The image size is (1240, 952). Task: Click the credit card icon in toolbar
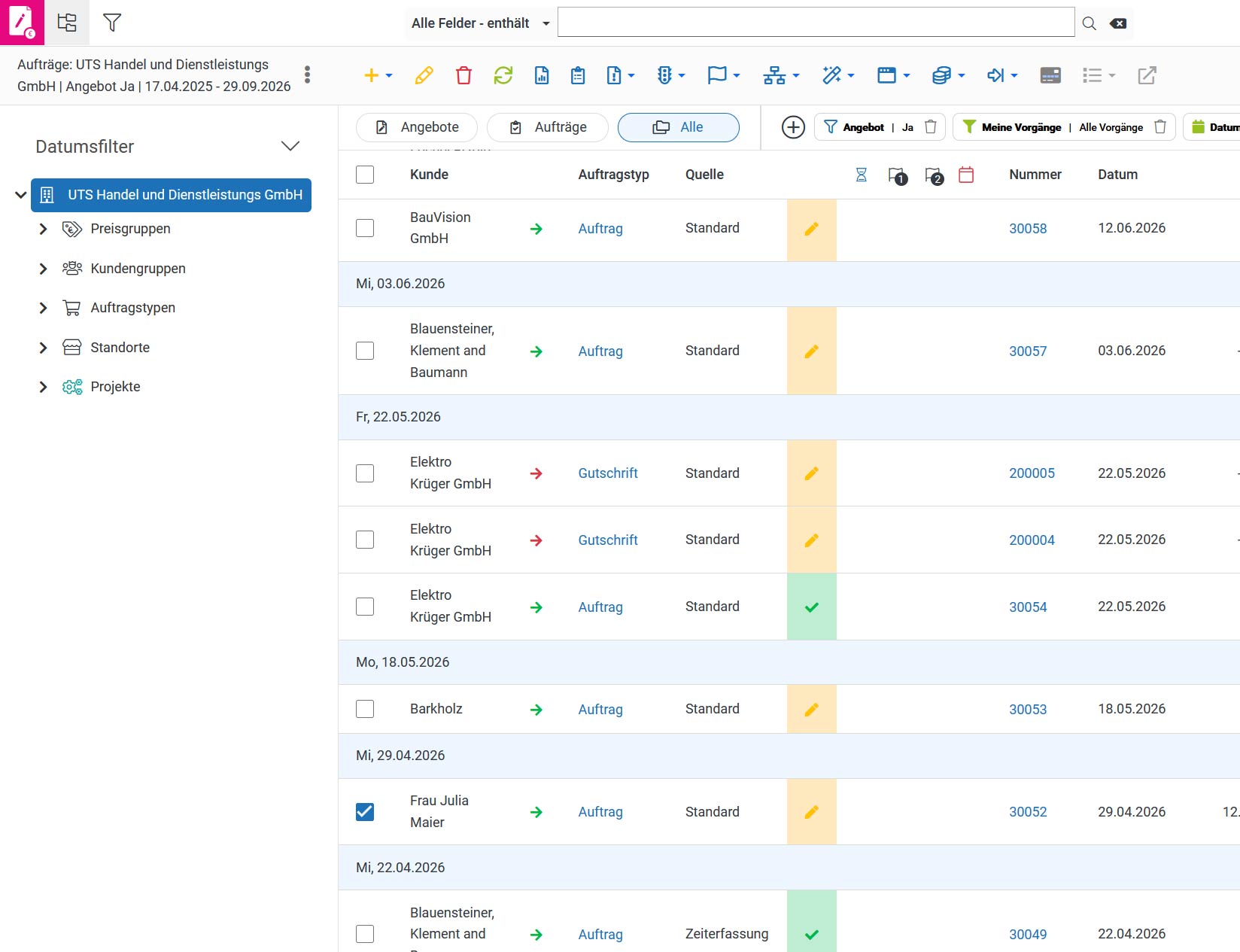click(x=1050, y=75)
